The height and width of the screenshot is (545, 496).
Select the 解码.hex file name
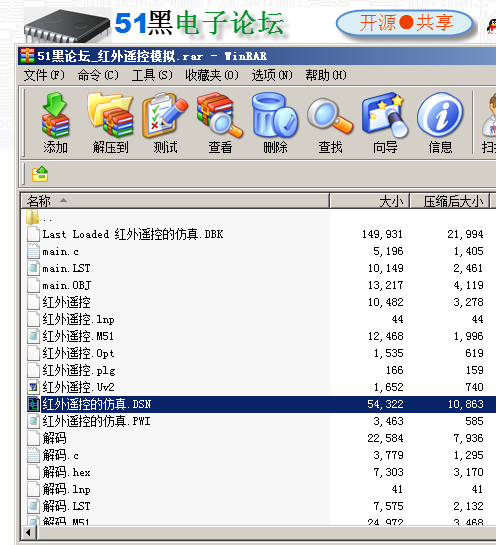pyautogui.click(x=66, y=472)
